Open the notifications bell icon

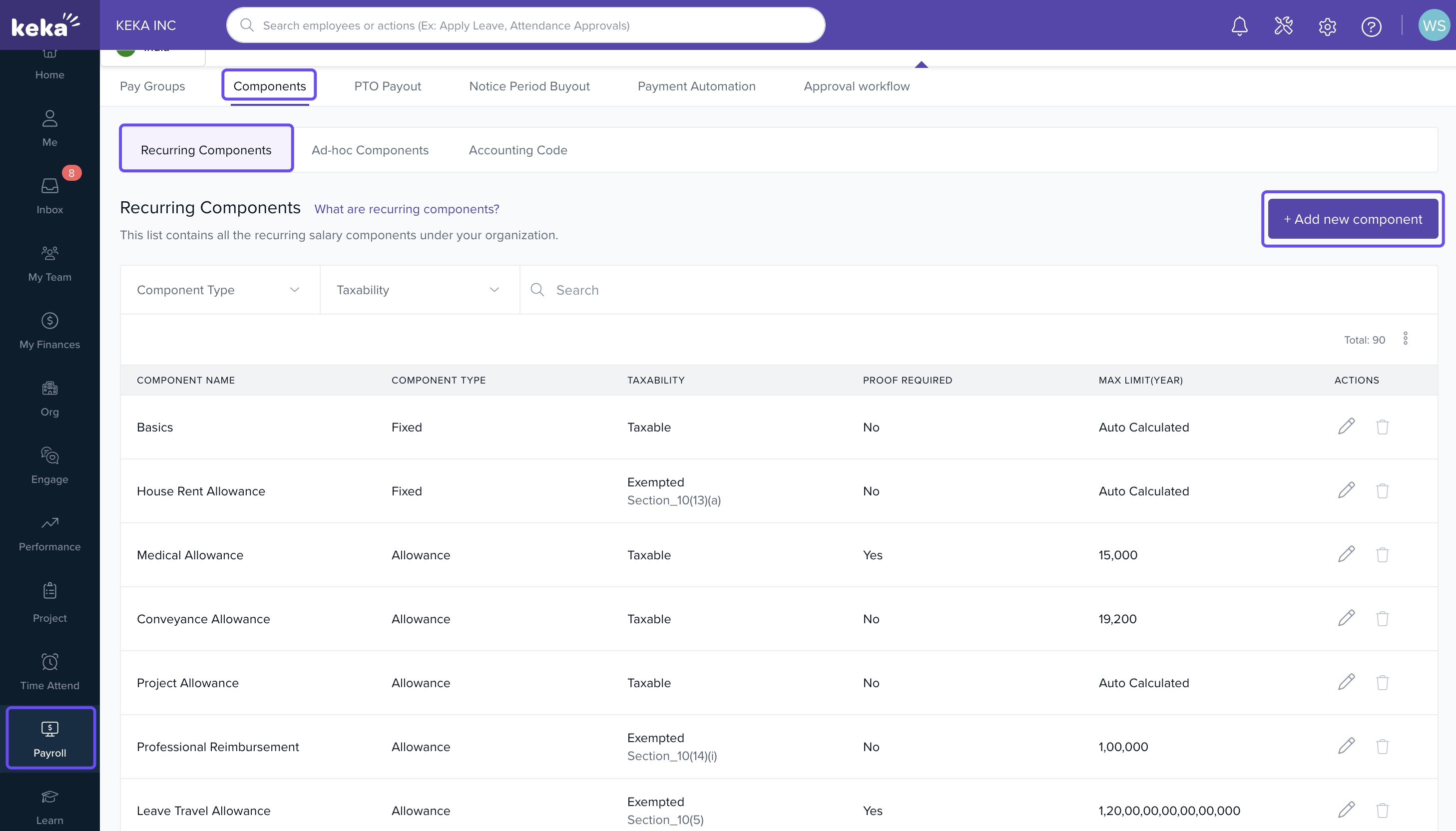click(x=1239, y=26)
